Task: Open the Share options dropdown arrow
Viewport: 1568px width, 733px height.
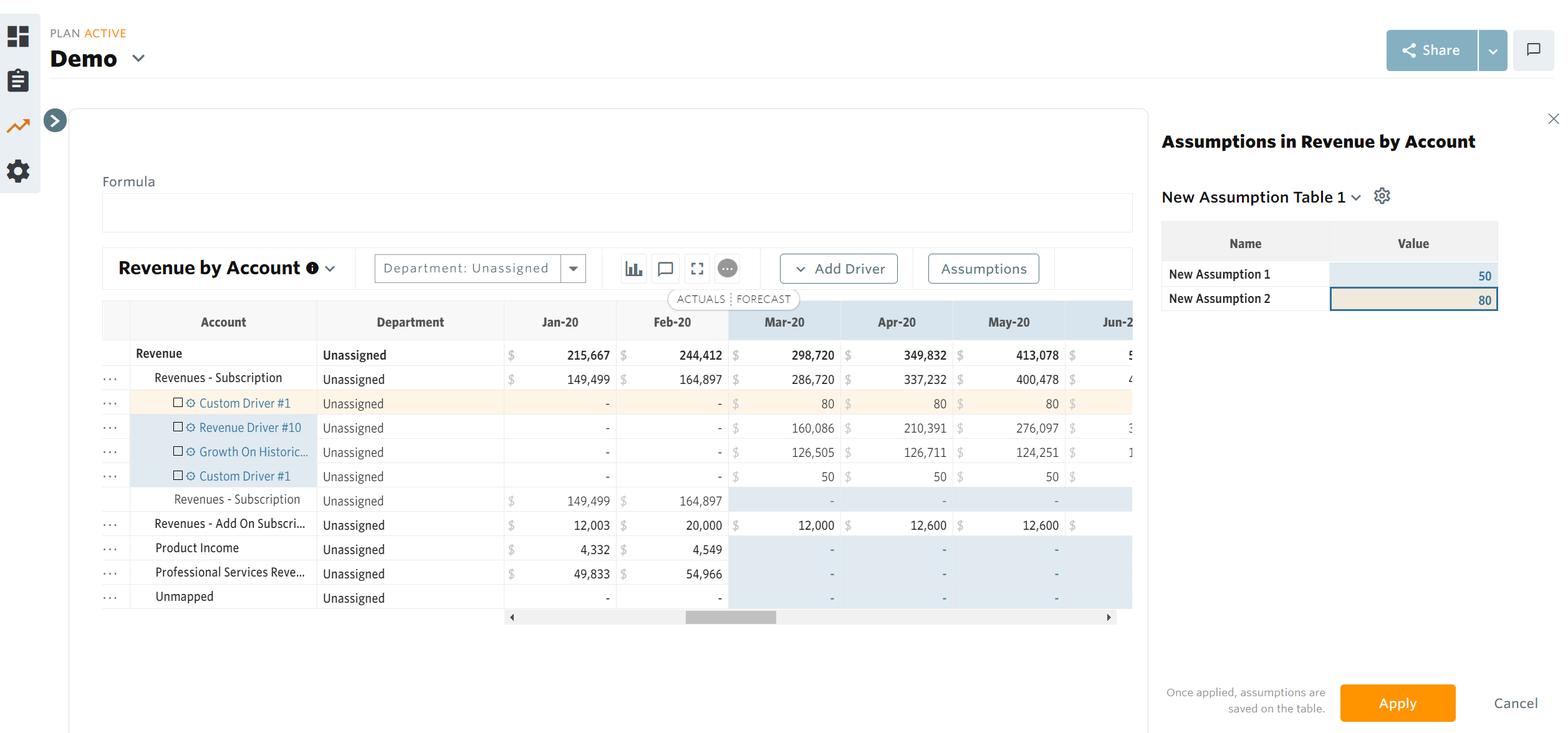Action: pos(1493,50)
